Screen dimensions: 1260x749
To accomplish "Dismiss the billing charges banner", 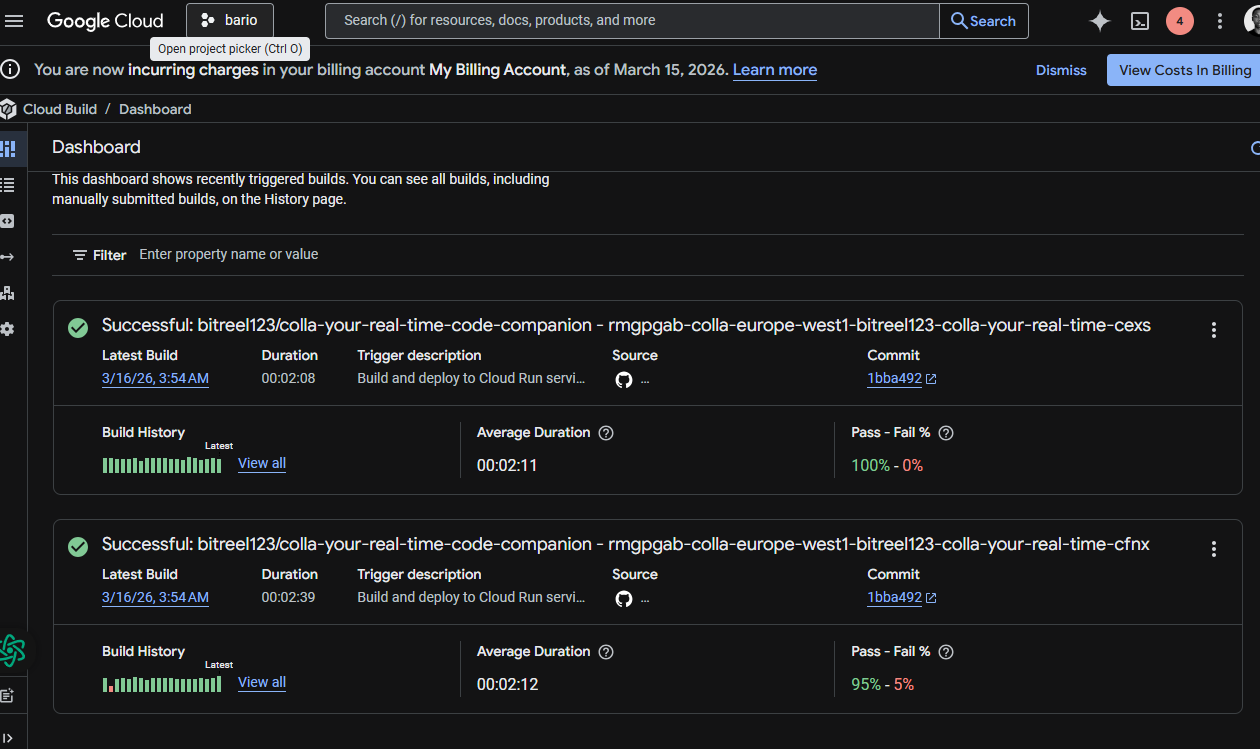I will pyautogui.click(x=1061, y=70).
